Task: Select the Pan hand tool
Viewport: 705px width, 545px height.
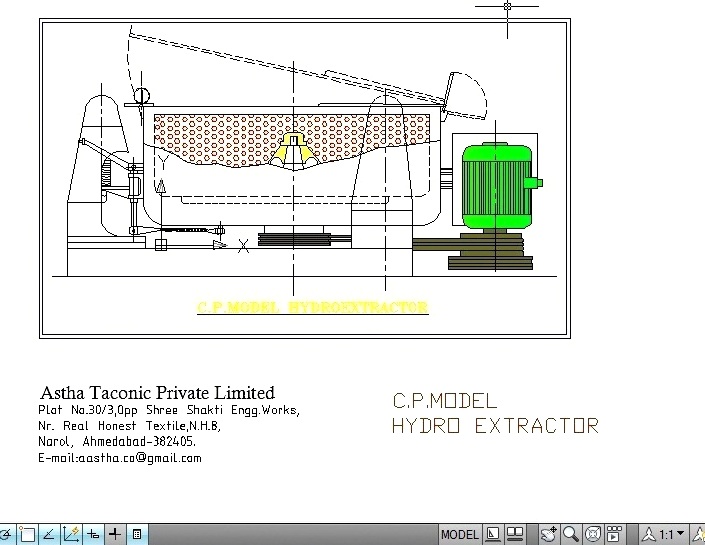Action: coord(548,535)
